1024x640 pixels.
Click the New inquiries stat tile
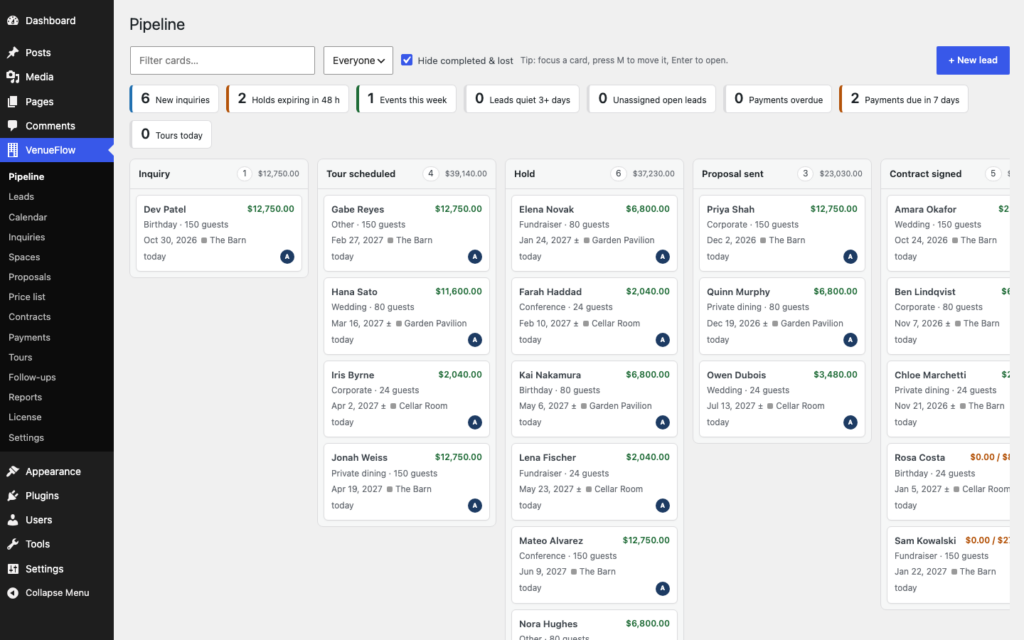[174, 99]
